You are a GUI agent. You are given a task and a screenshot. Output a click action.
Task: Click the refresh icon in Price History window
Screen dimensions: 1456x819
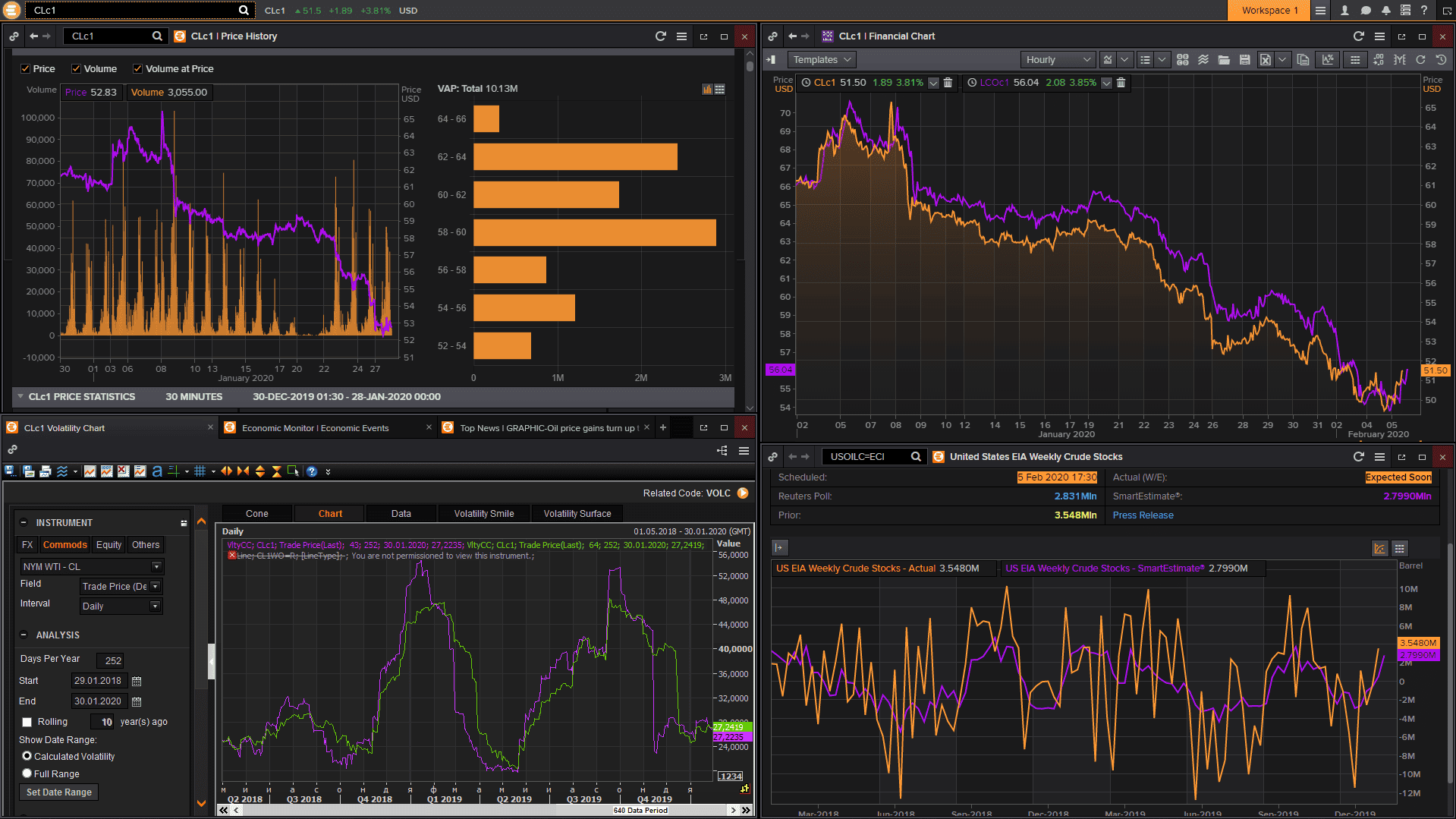(660, 36)
